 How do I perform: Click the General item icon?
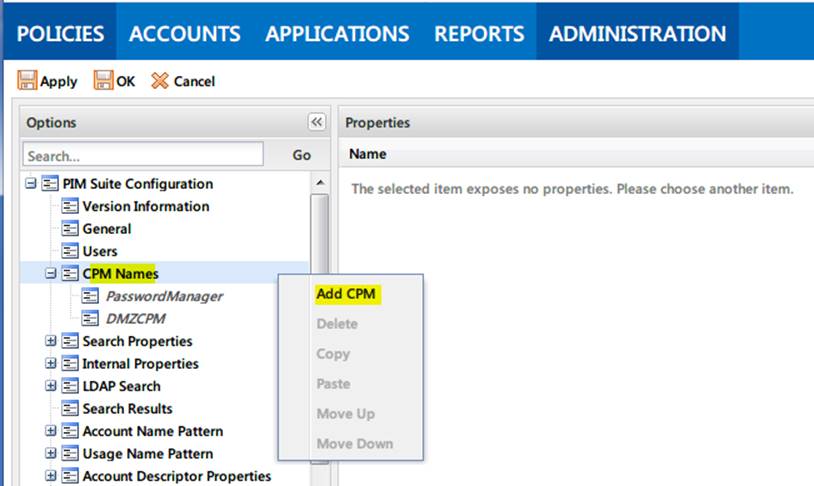70,228
